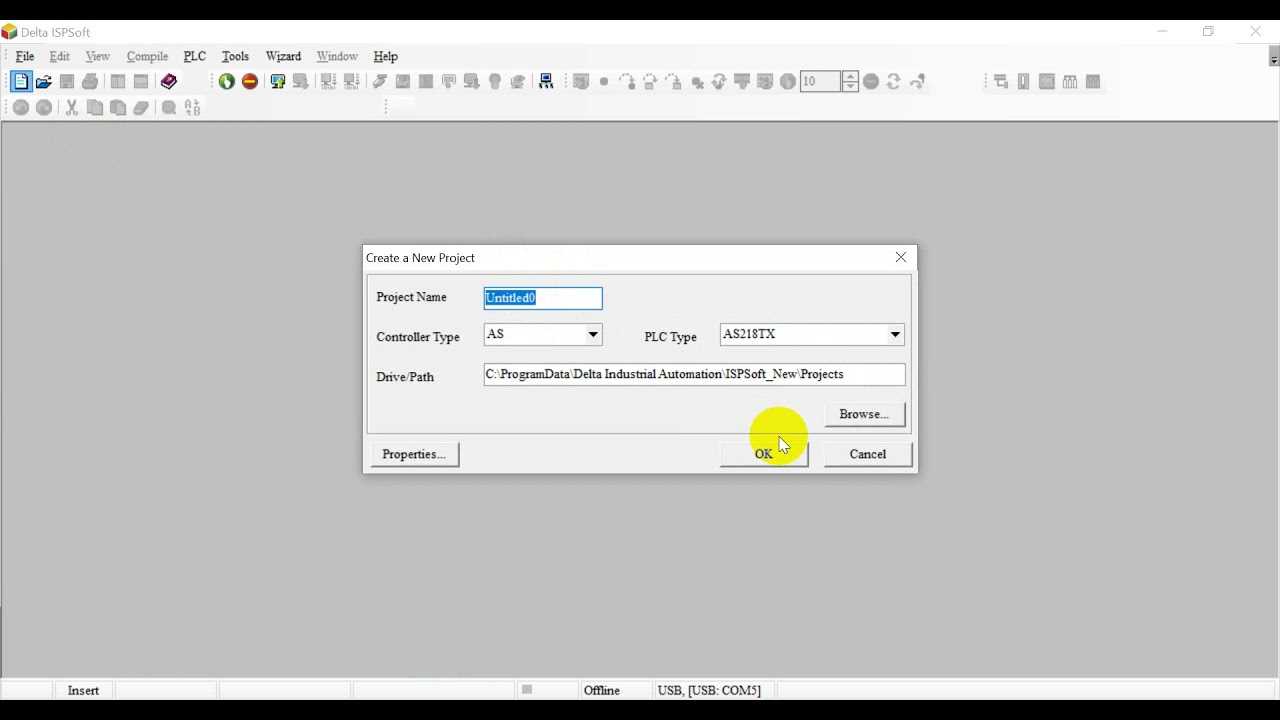Open the File menu

[x=25, y=57]
